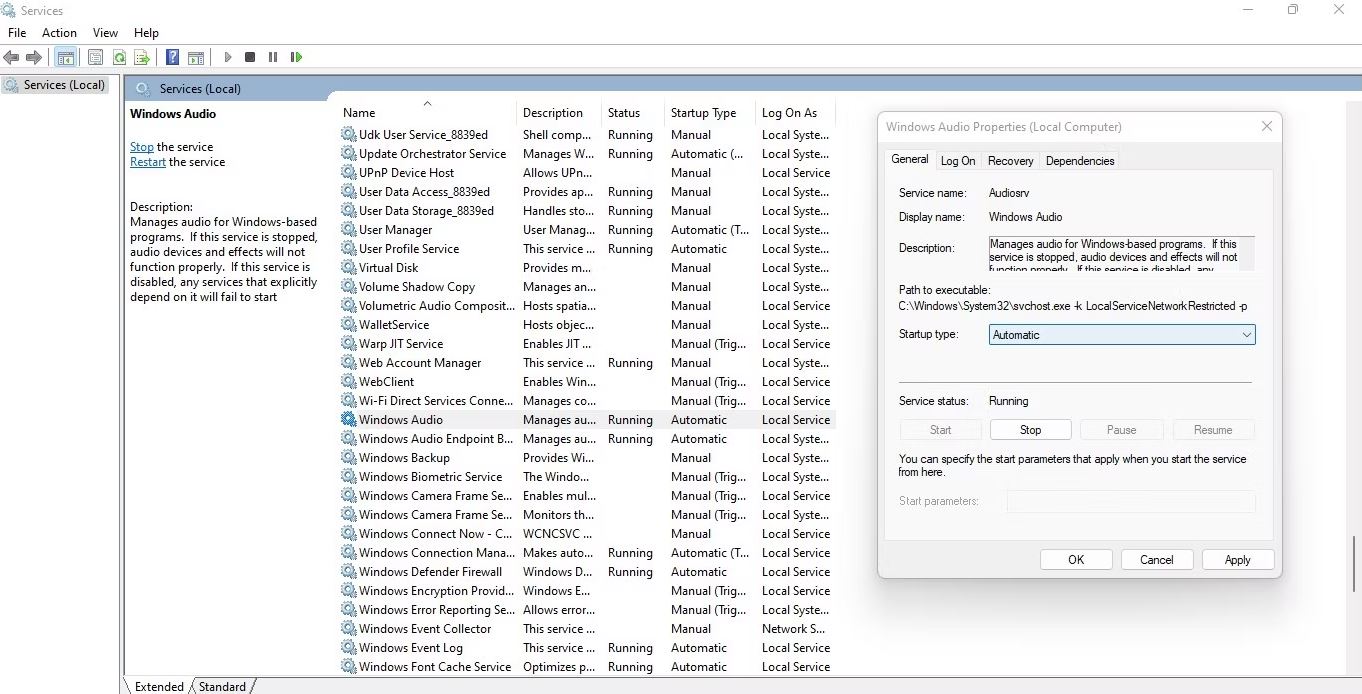Screen dimensions: 1362x694
Task: Toggle Show/Hide Console Tree toolbar icon
Action: coord(66,58)
